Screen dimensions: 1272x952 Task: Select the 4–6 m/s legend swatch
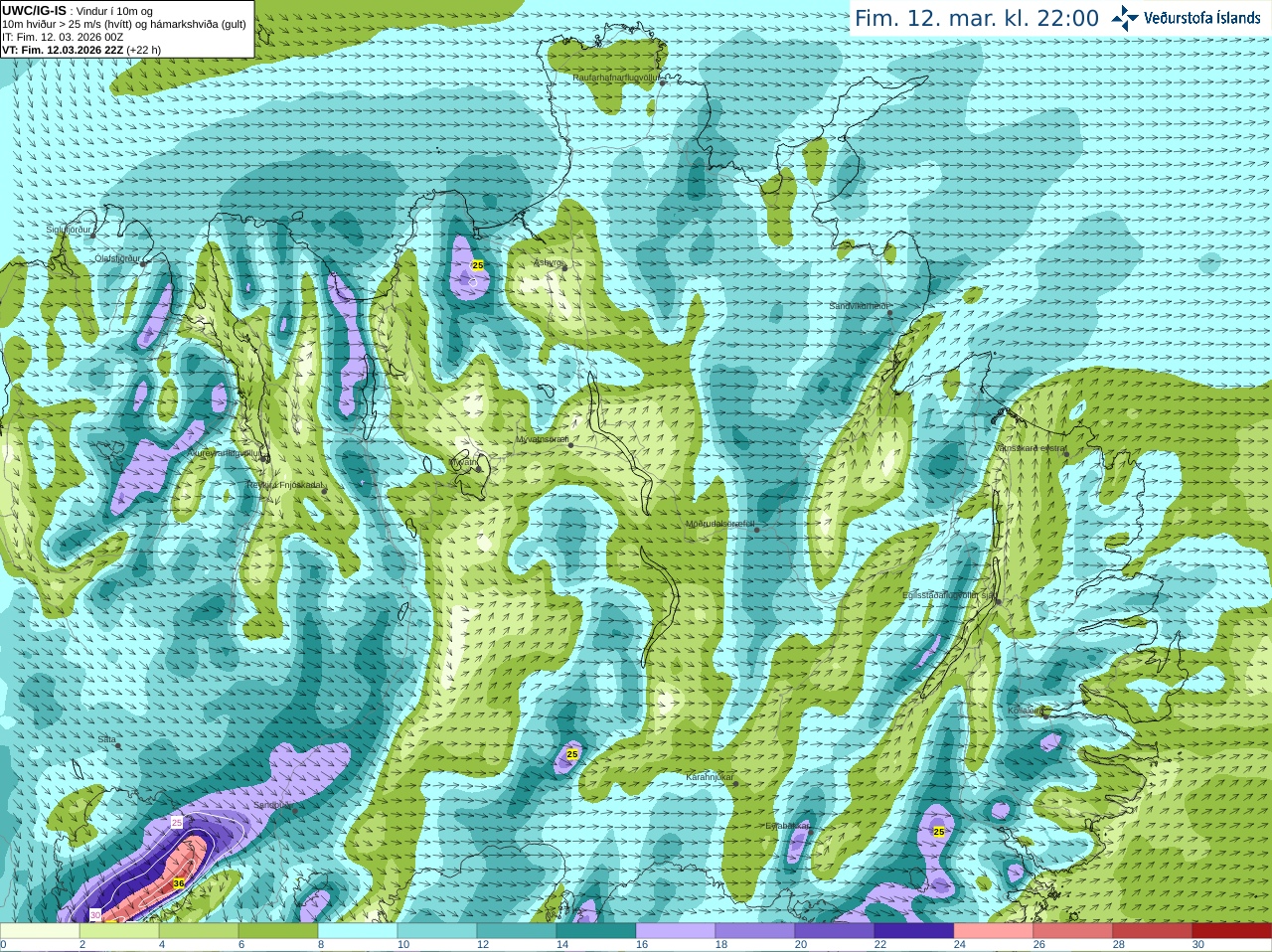pos(199,931)
